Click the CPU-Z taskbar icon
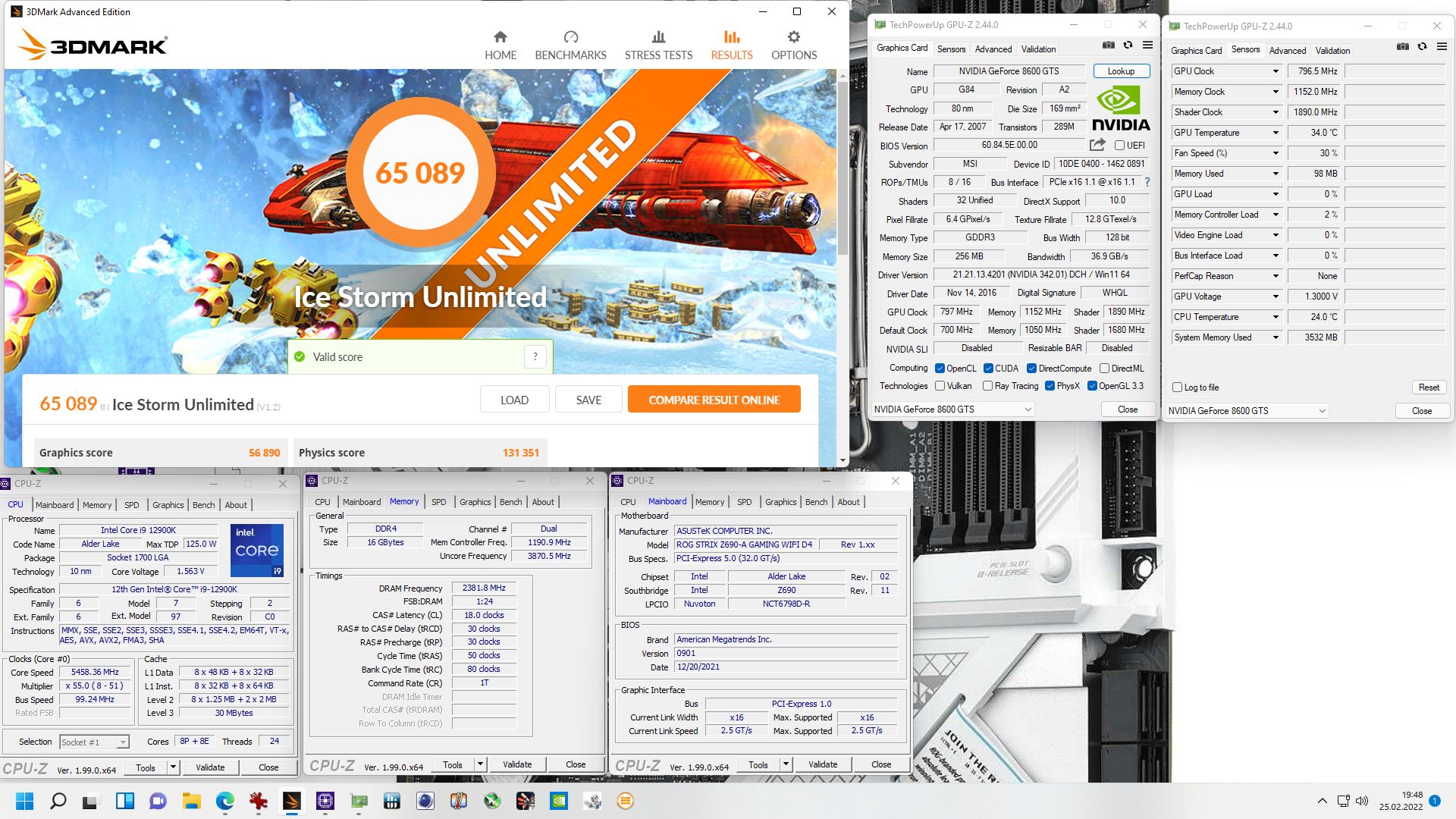Image resolution: width=1456 pixels, height=819 pixels. click(325, 801)
